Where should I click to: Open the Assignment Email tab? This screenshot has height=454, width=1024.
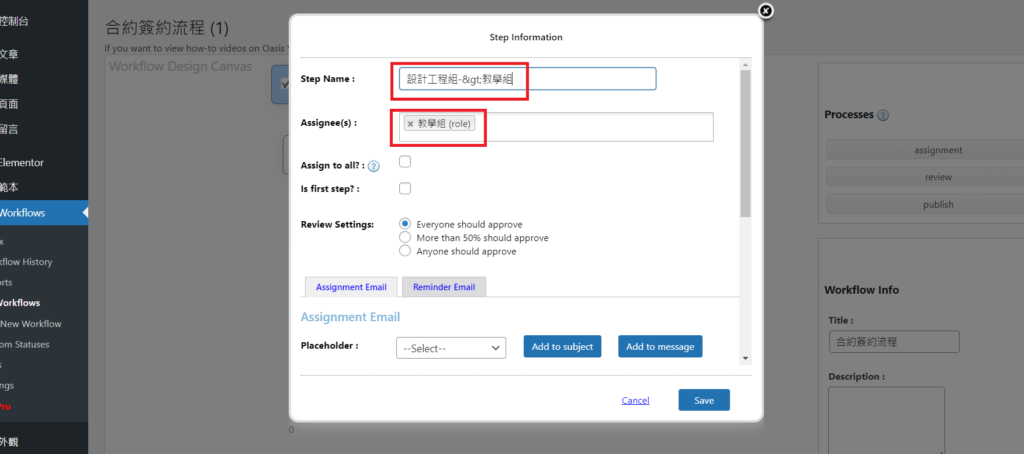[351, 287]
